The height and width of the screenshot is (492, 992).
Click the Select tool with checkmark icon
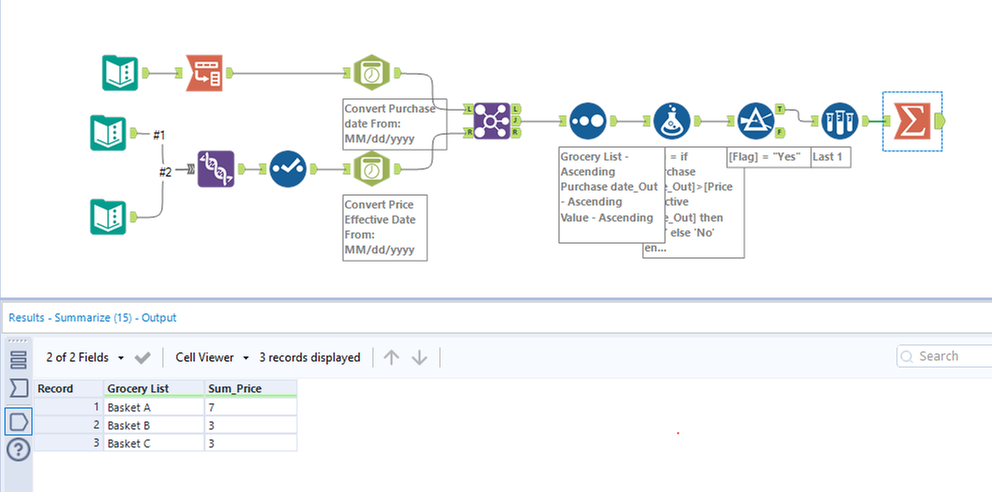pos(288,169)
